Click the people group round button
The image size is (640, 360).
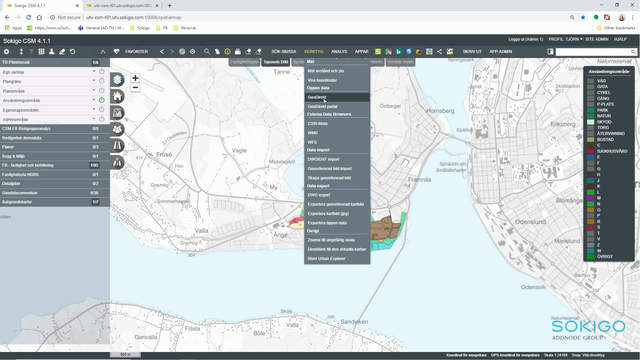(x=117, y=129)
